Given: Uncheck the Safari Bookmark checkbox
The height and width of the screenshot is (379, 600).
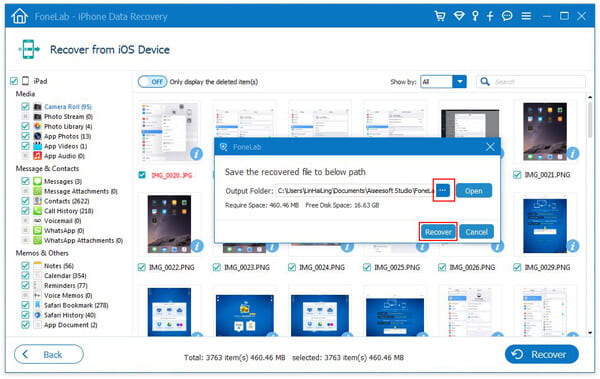Looking at the screenshot, I should click(x=25, y=305).
